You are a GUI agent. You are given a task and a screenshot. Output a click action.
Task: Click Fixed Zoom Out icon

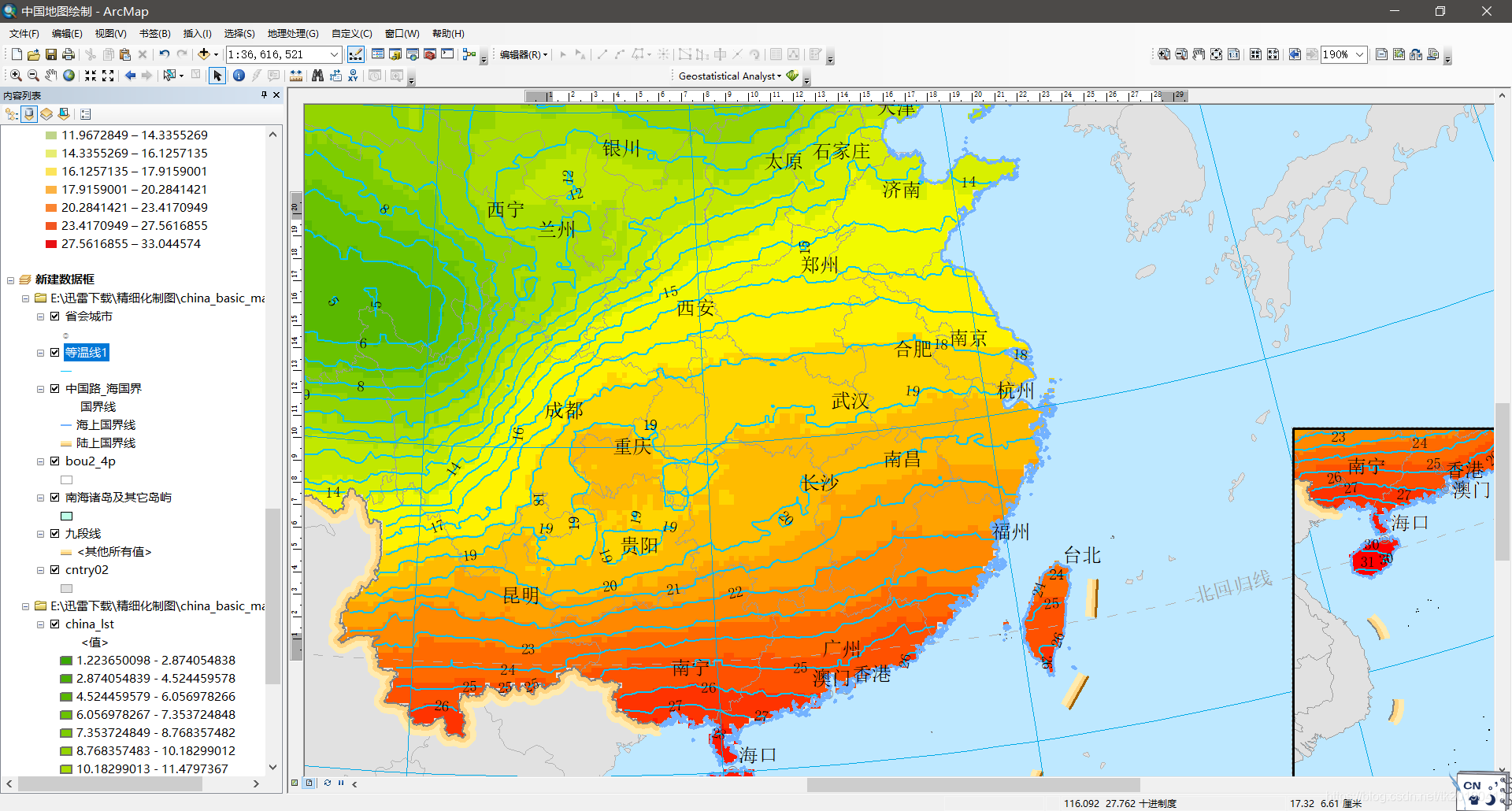(108, 76)
